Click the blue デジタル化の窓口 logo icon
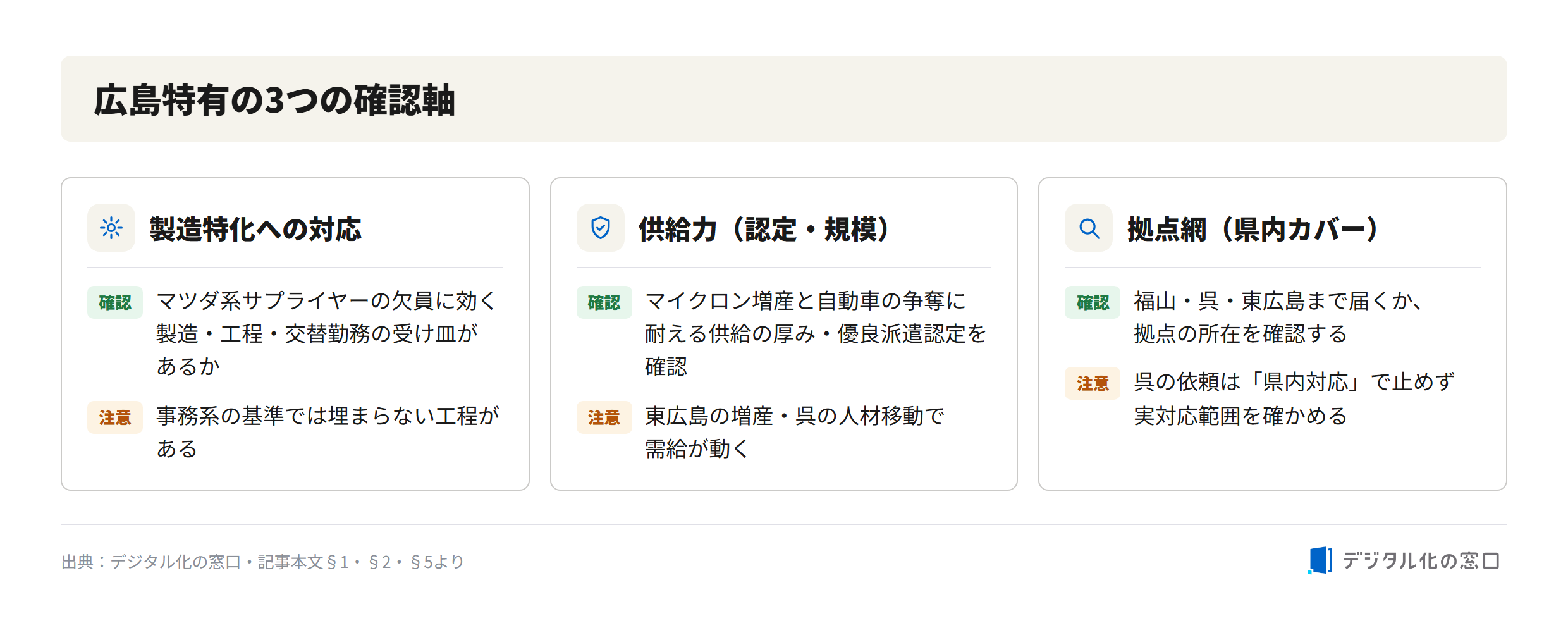Screen dimensions: 1568x635 pyautogui.click(x=1320, y=560)
